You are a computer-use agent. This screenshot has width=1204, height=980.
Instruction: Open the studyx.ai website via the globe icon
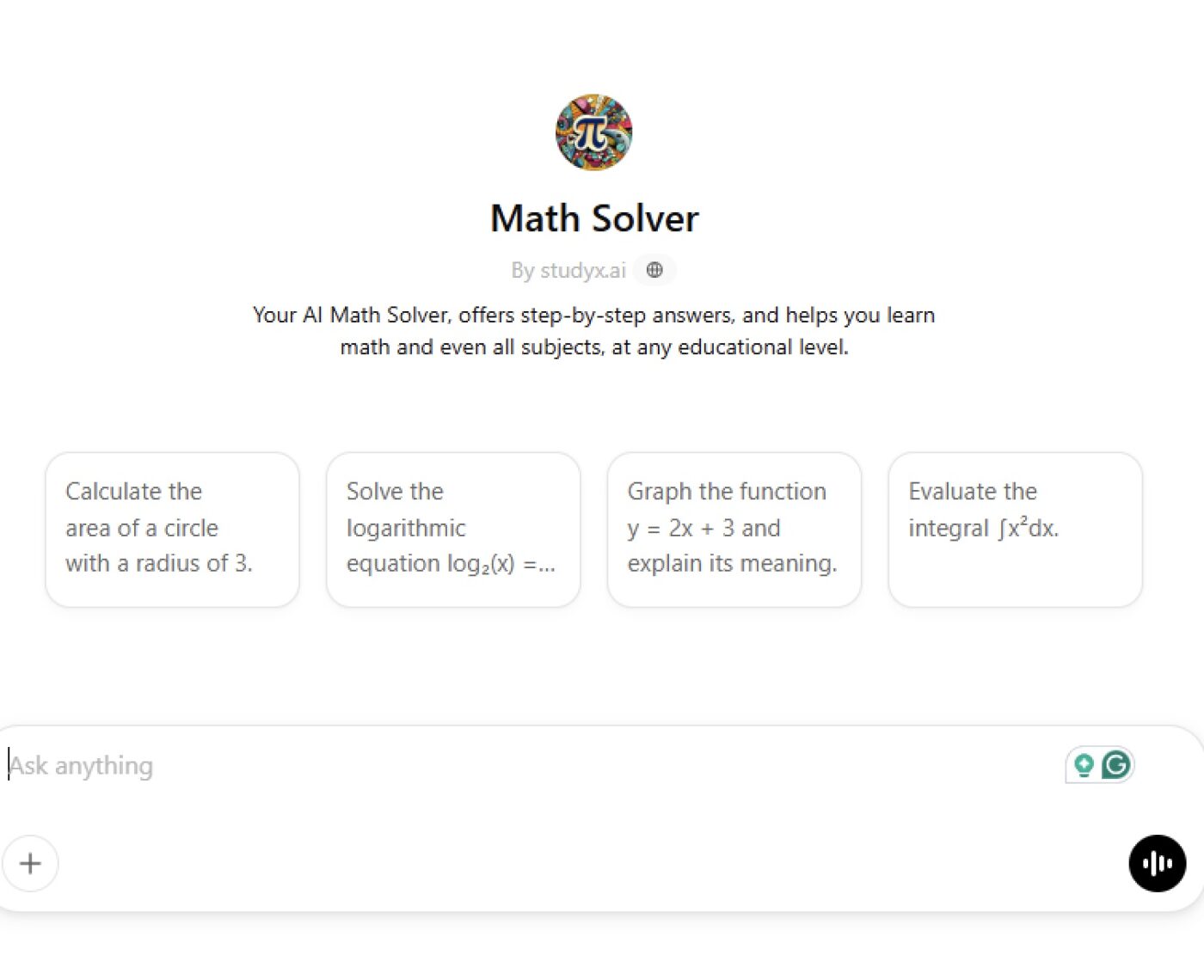654,269
